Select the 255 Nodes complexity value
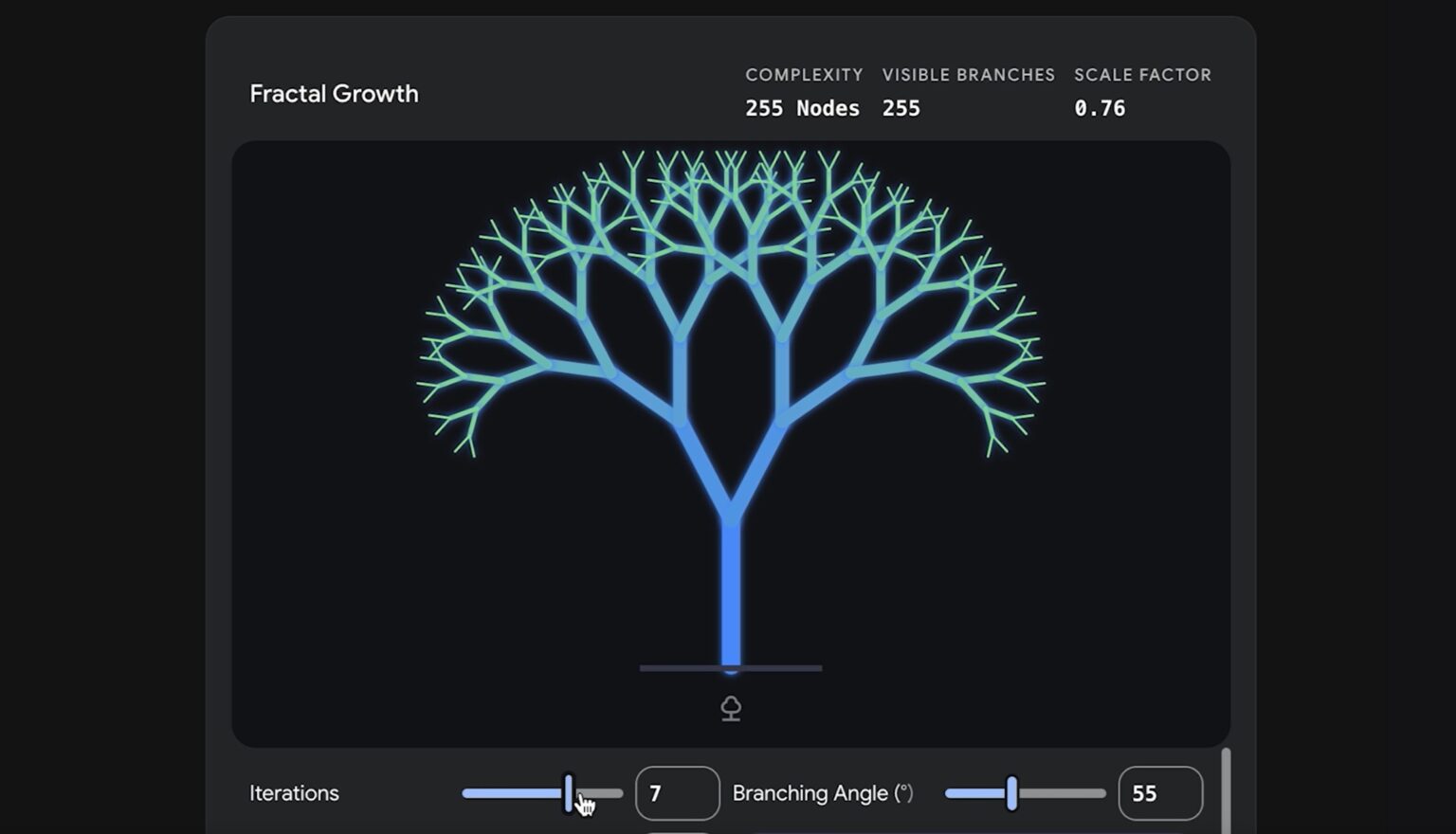 802,108
